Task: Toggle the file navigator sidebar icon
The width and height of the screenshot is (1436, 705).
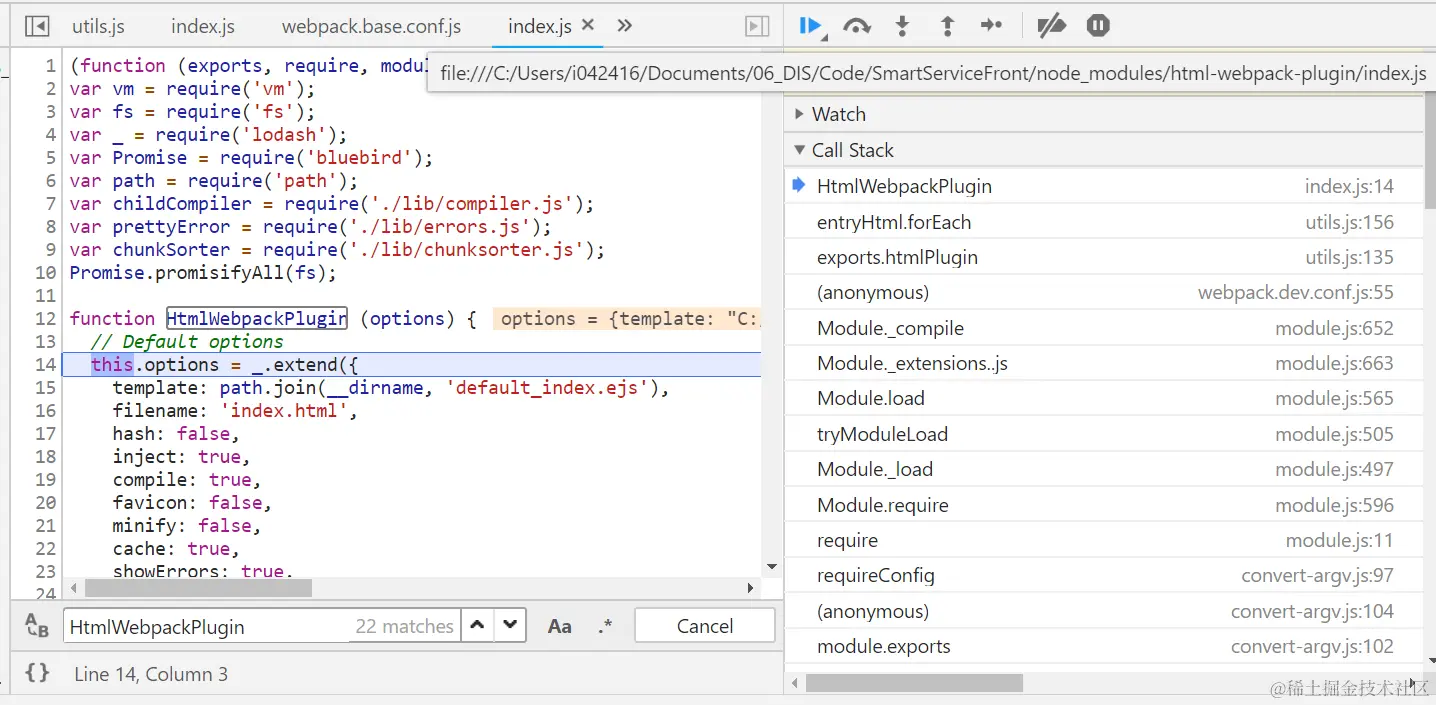Action: [37, 27]
